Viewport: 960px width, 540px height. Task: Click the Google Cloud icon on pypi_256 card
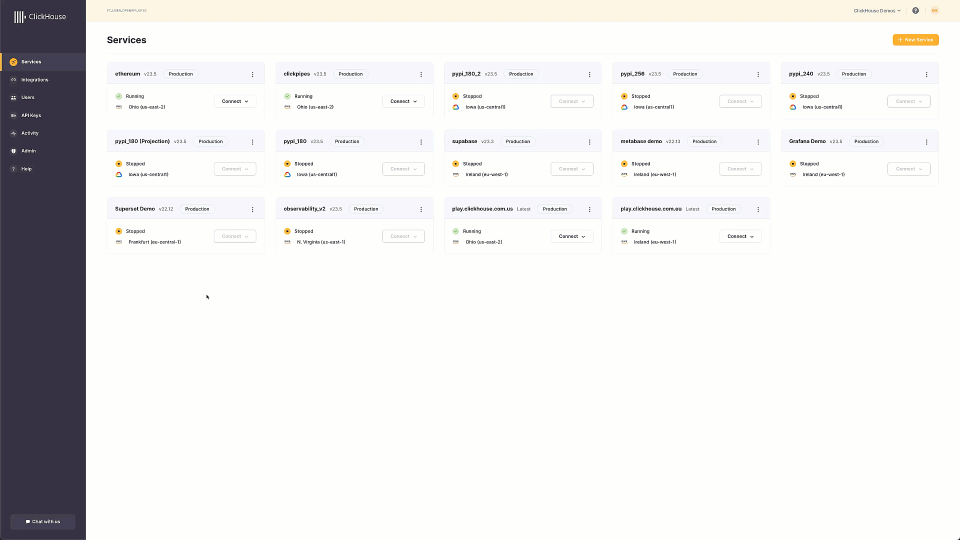click(624, 107)
